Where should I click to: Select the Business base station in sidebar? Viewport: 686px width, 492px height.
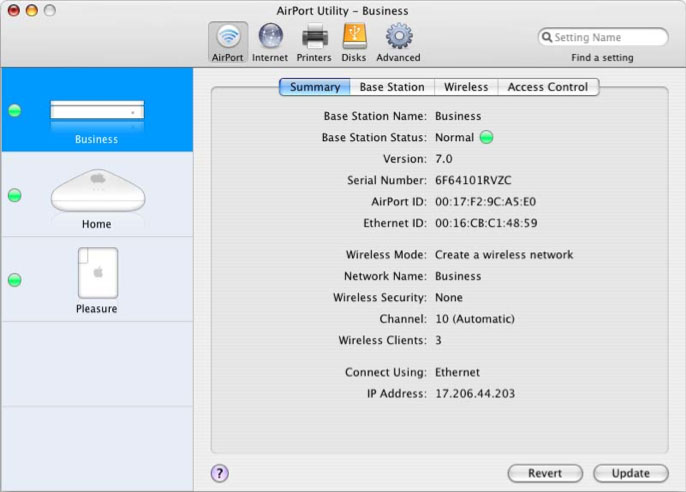tap(97, 110)
